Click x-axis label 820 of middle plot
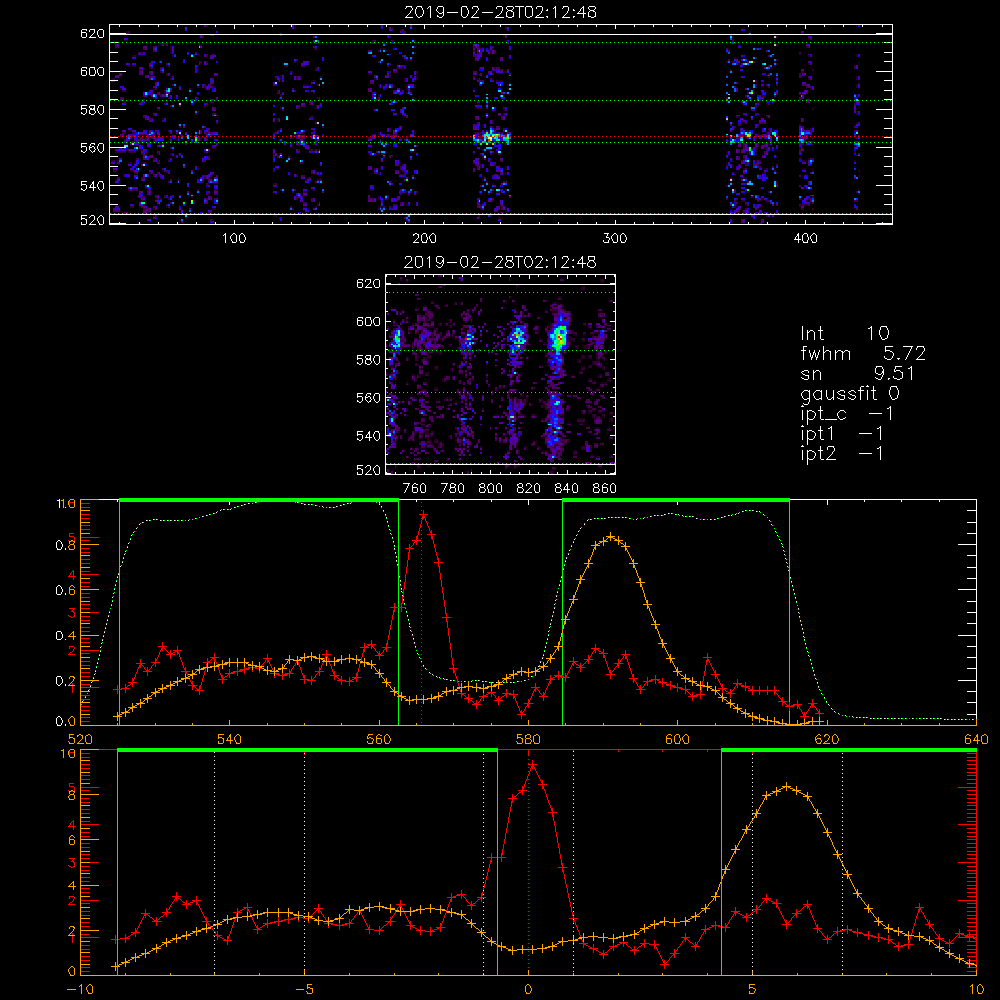This screenshot has height=1000, width=1000. pyautogui.click(x=529, y=489)
